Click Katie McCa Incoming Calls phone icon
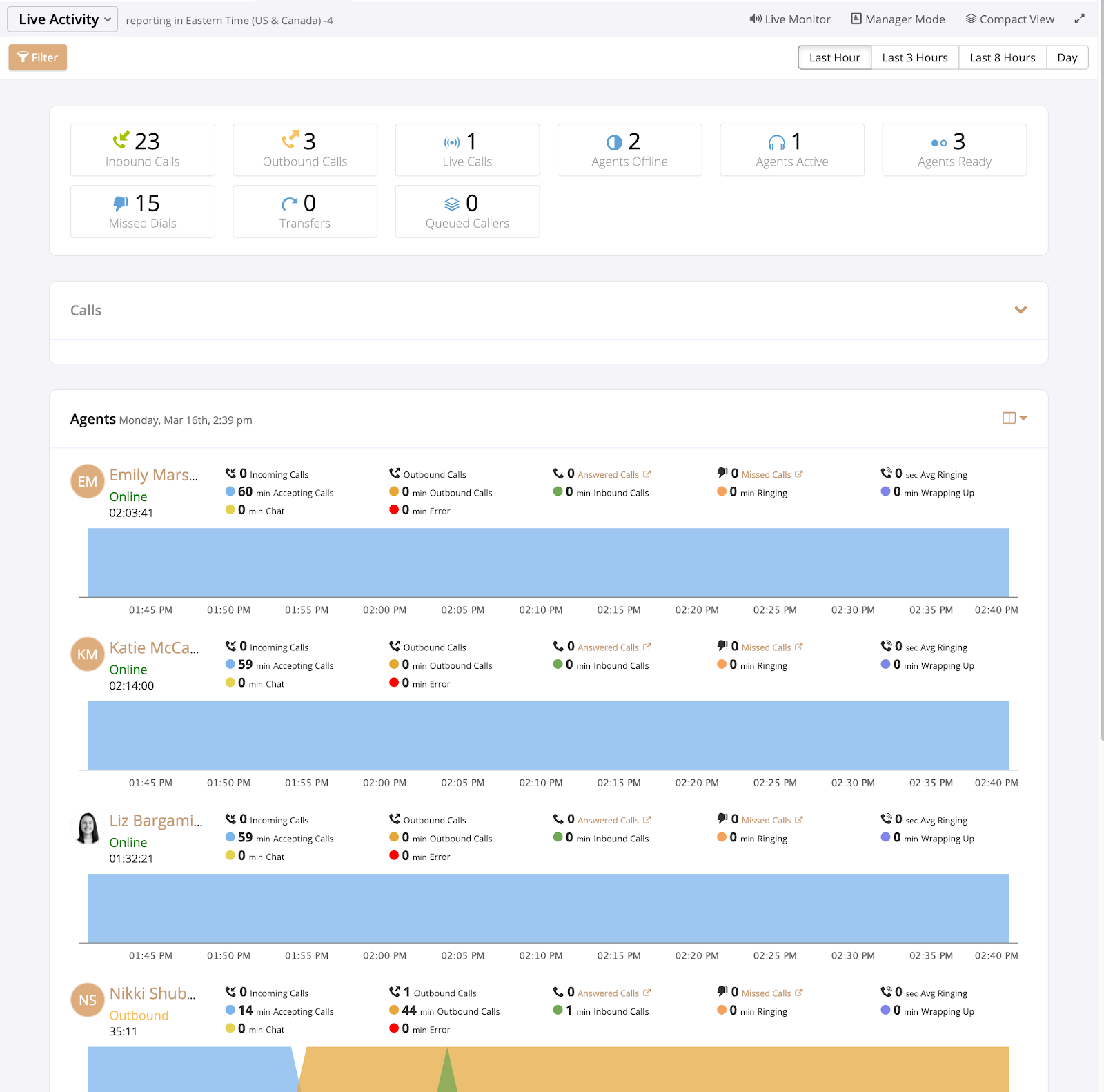 230,645
